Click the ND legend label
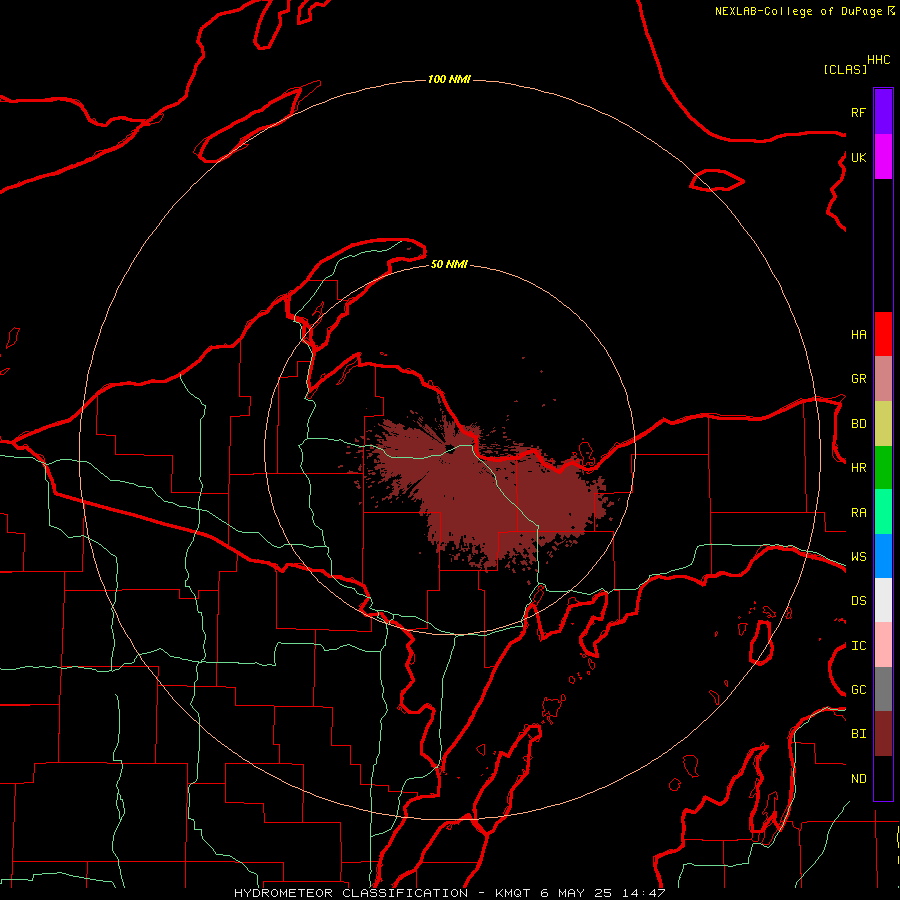The height and width of the screenshot is (900, 900). (858, 779)
